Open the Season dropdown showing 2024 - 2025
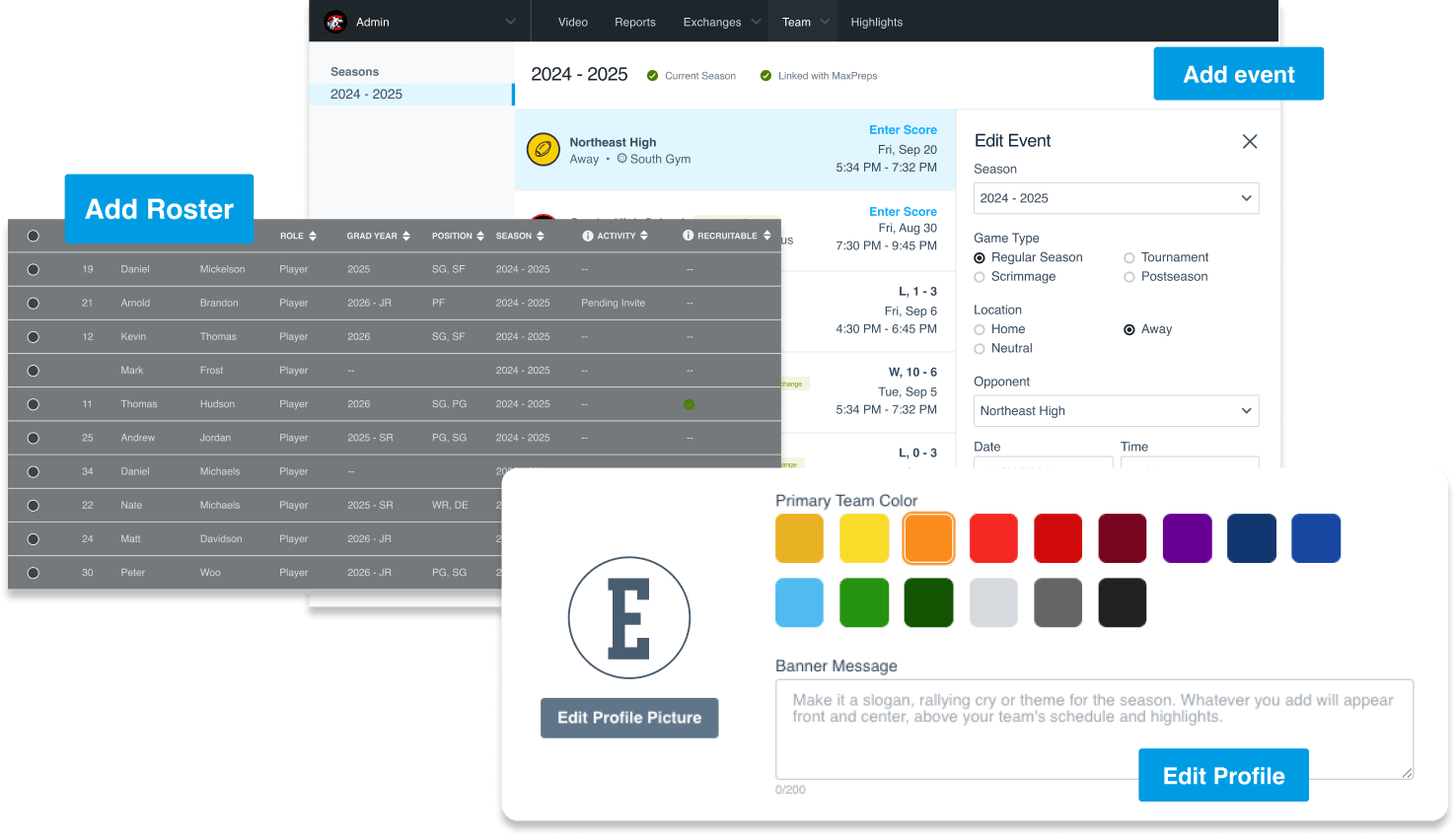 click(x=1116, y=198)
